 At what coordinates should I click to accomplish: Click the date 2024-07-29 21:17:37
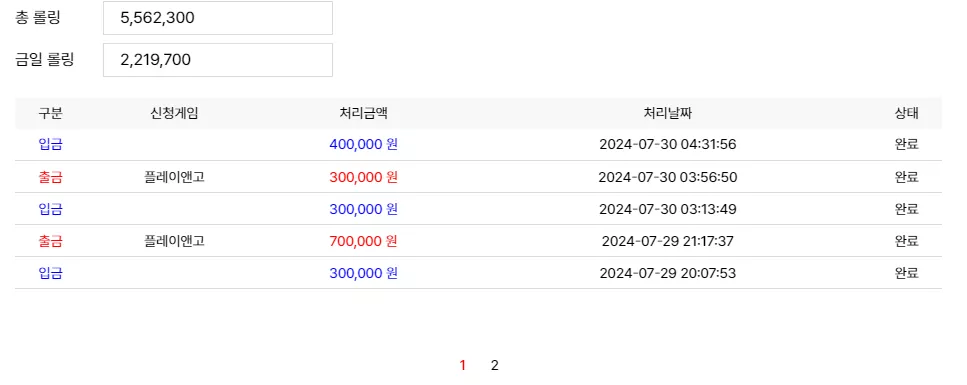(668, 241)
